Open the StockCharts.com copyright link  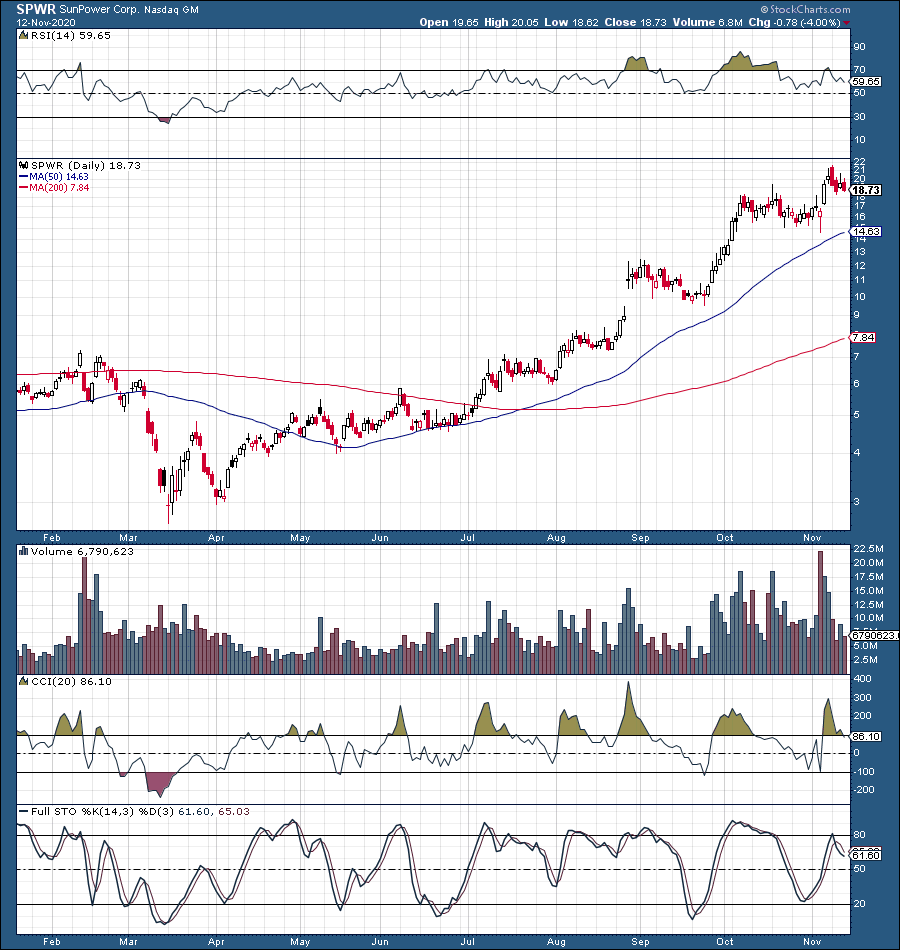[x=805, y=10]
